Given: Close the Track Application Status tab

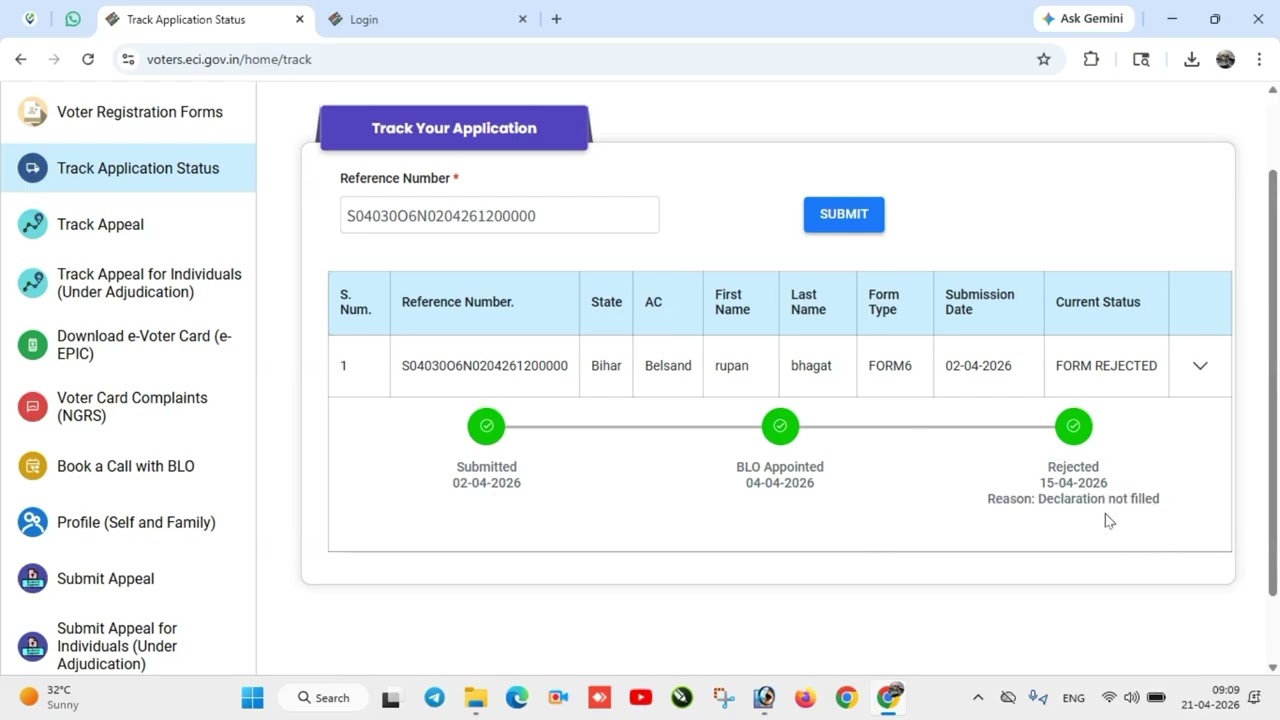Looking at the screenshot, I should click(x=299, y=19).
